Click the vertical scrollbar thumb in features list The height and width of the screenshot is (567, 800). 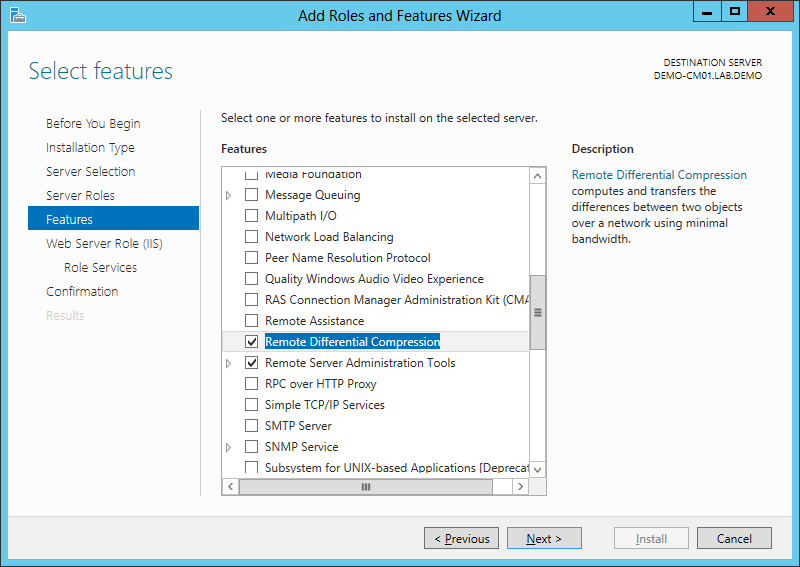click(x=538, y=312)
